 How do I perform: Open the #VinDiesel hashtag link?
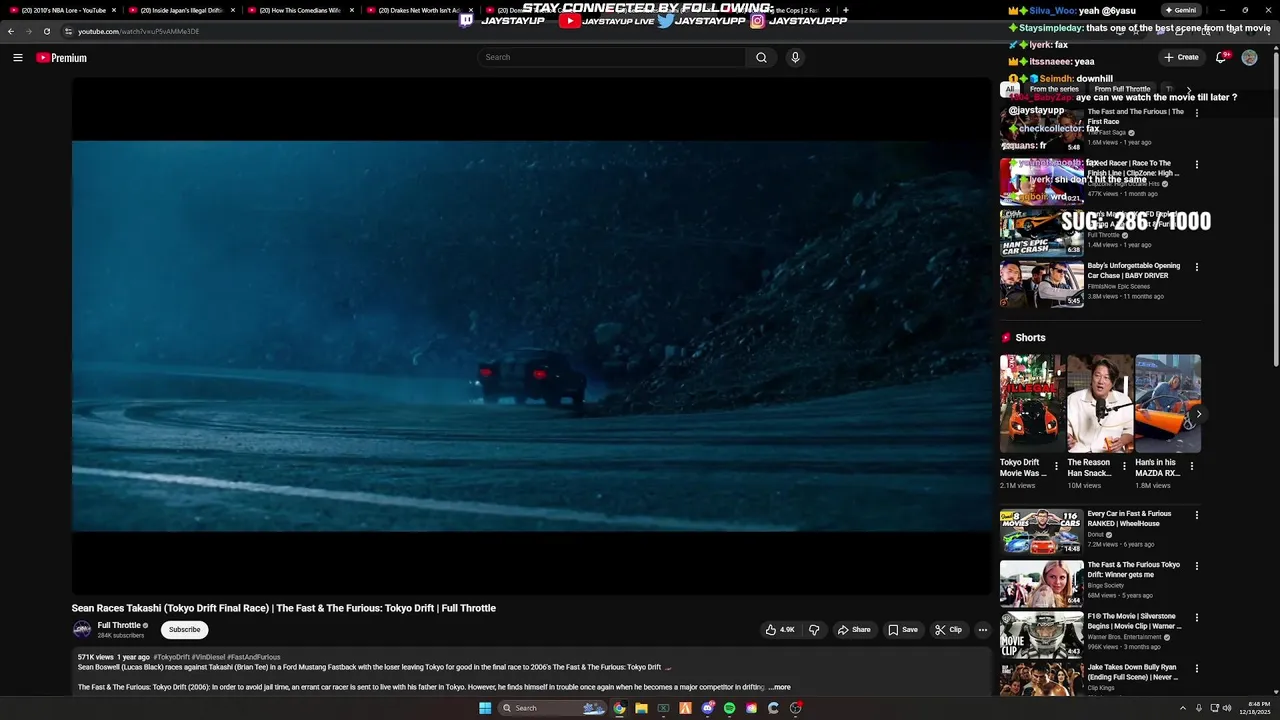click(x=208, y=657)
